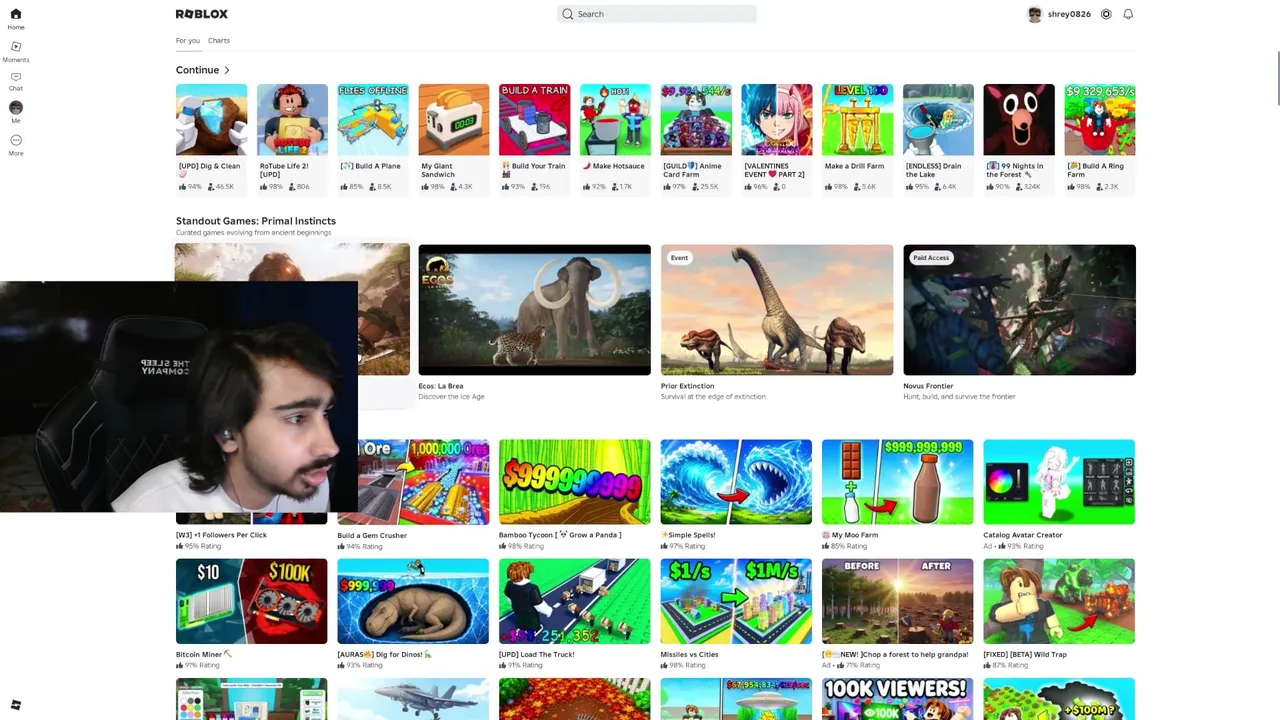Screen dimensions: 1280x720
Task: Open Novus Frontier banner image
Action: click(x=1019, y=310)
